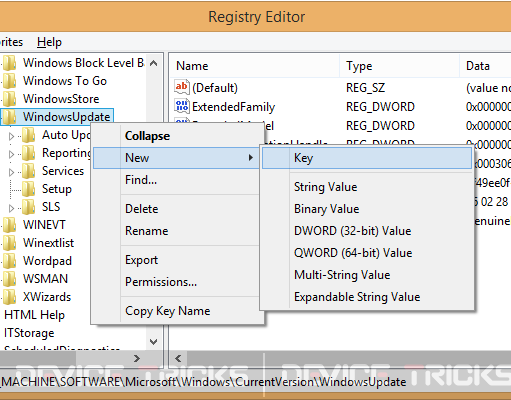Click the Windows To Go folder icon

click(9, 81)
